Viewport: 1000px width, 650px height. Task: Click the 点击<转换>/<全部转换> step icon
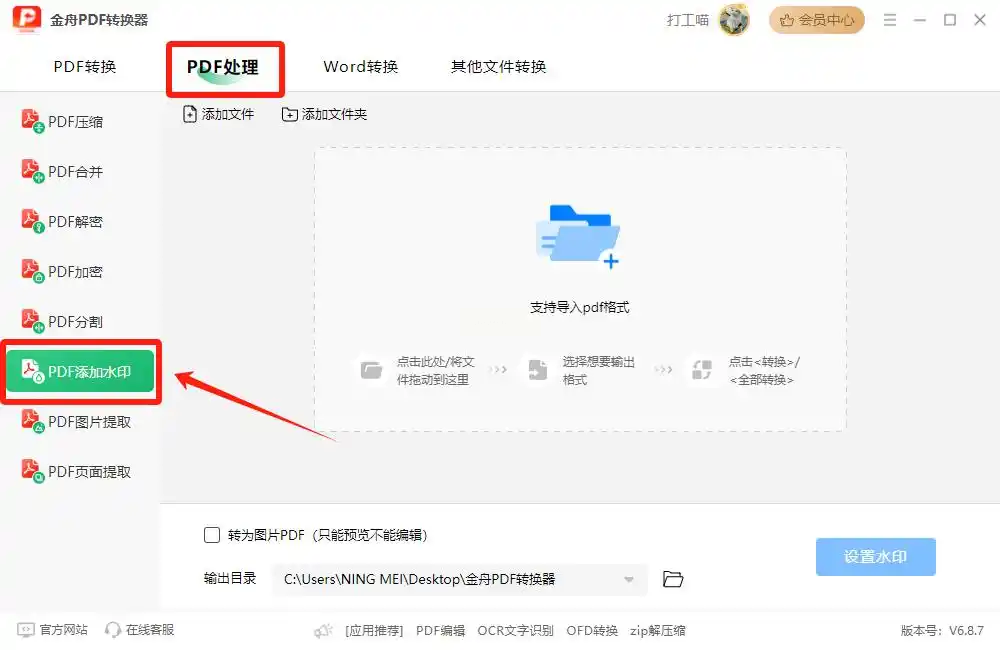click(702, 369)
